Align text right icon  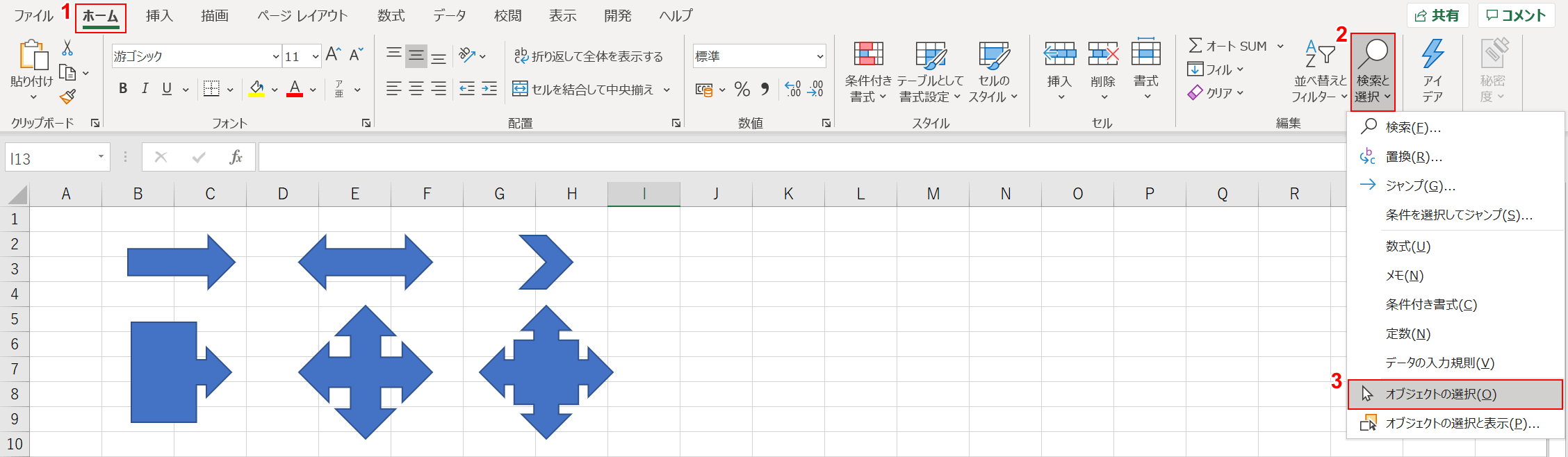coord(439,89)
